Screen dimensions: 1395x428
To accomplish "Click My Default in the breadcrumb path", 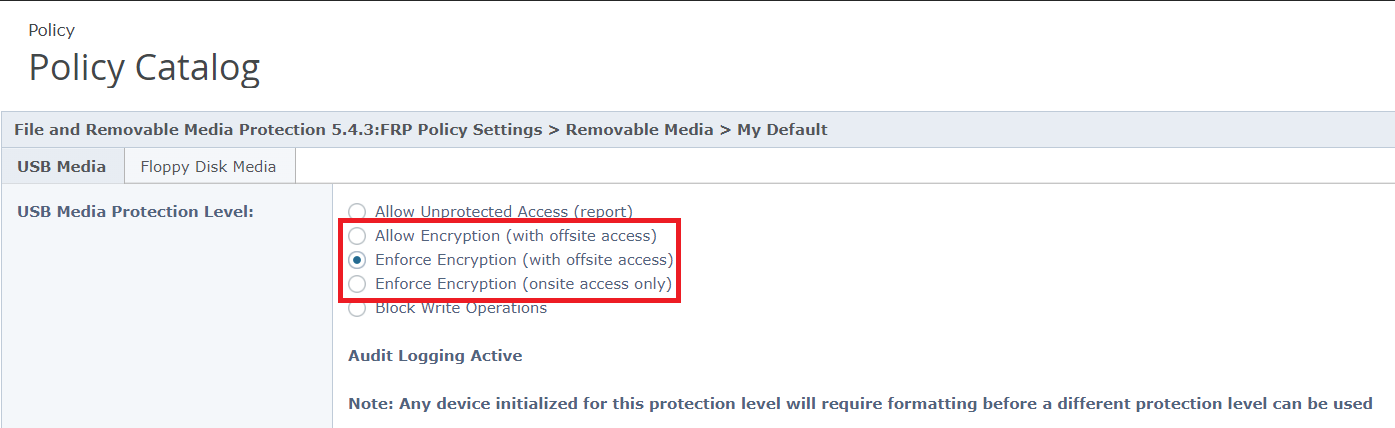I will [x=782, y=130].
